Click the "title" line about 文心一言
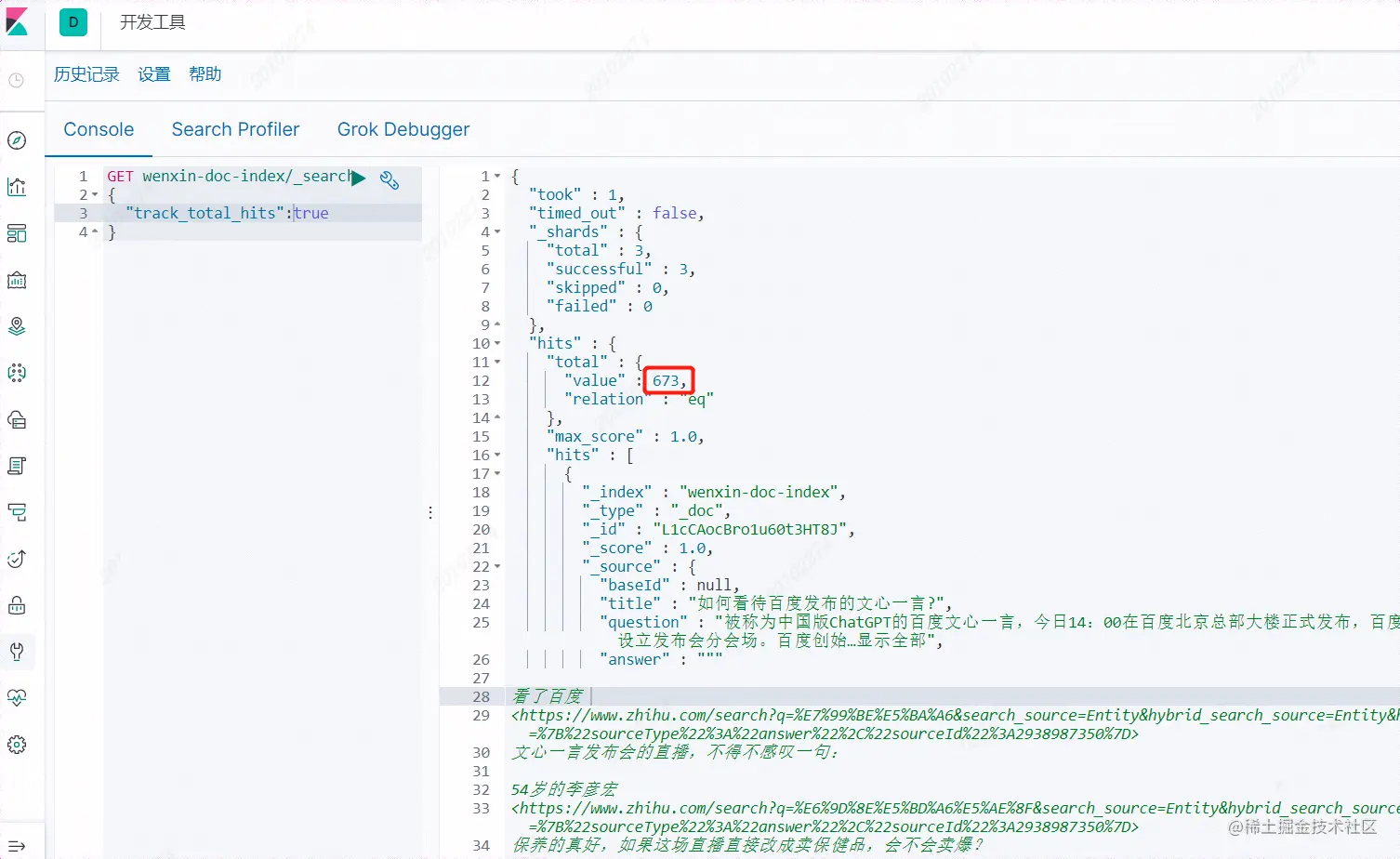 click(775, 603)
